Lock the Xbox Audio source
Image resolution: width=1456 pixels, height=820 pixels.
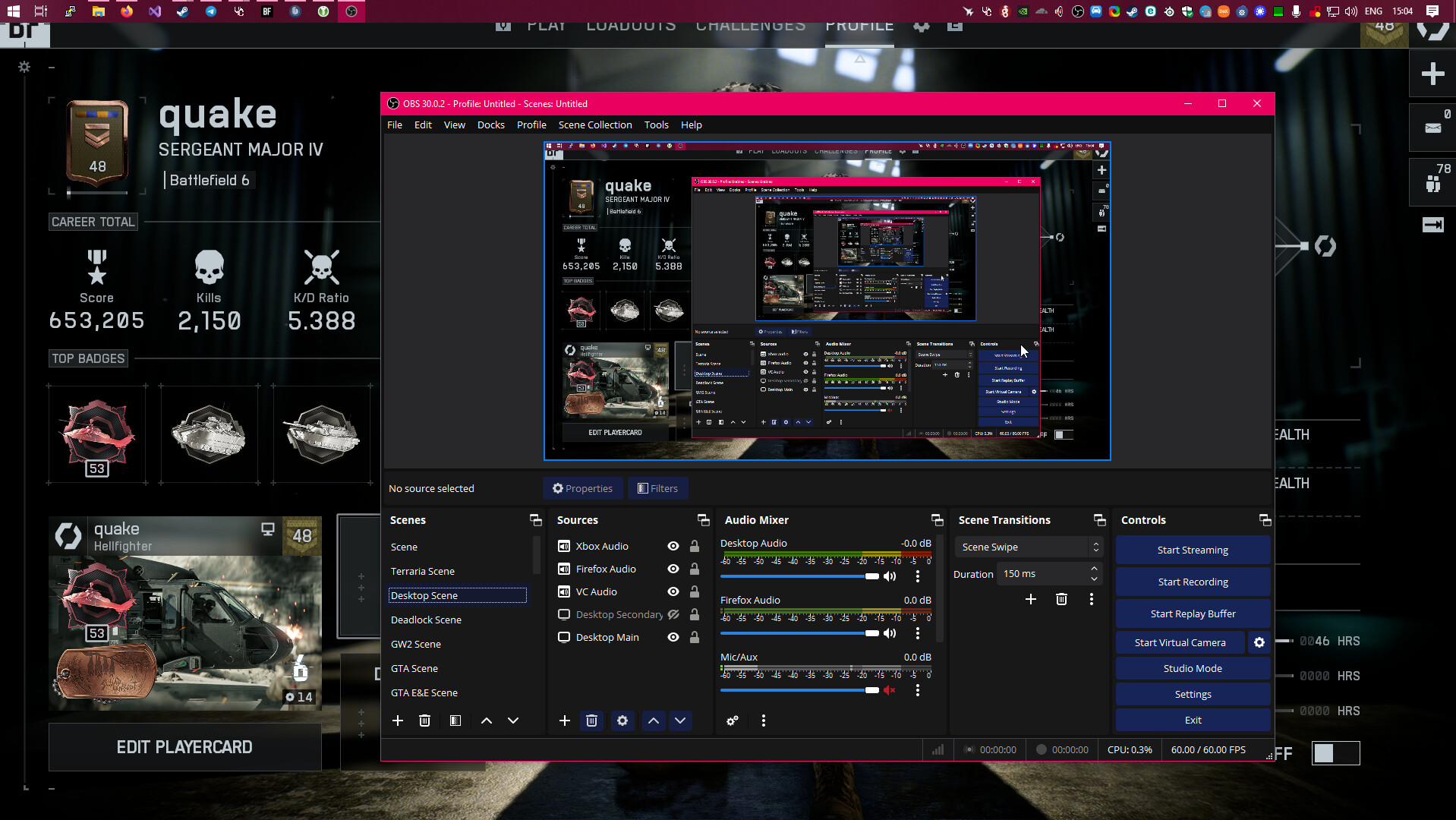(694, 546)
